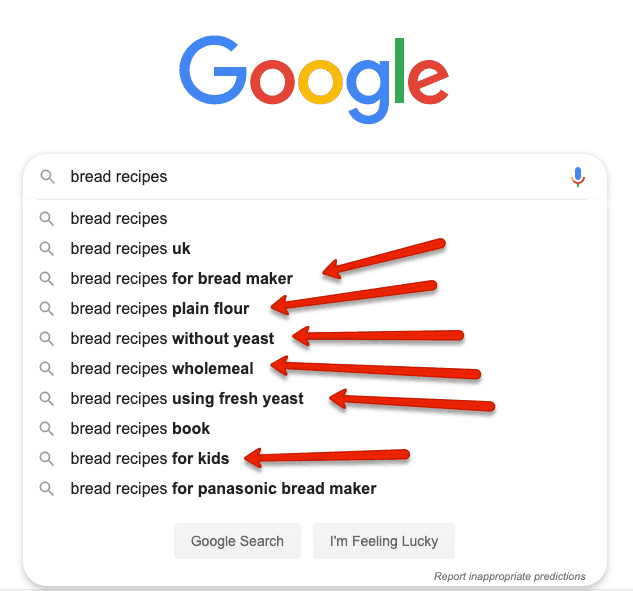
Task: Click magnifier icon beside 'bread recipes uk'
Action: (x=46, y=249)
